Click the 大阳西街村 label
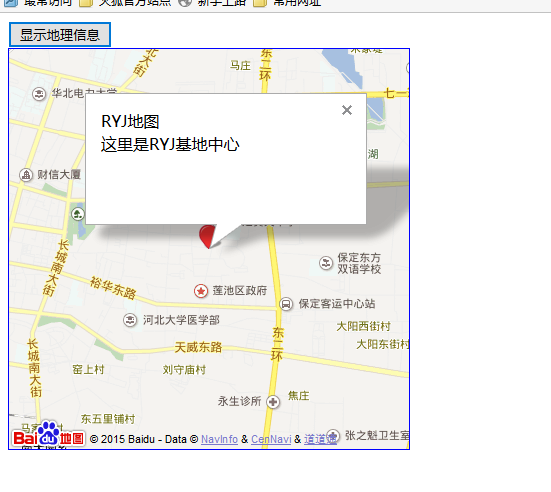551x492 pixels. tap(364, 326)
